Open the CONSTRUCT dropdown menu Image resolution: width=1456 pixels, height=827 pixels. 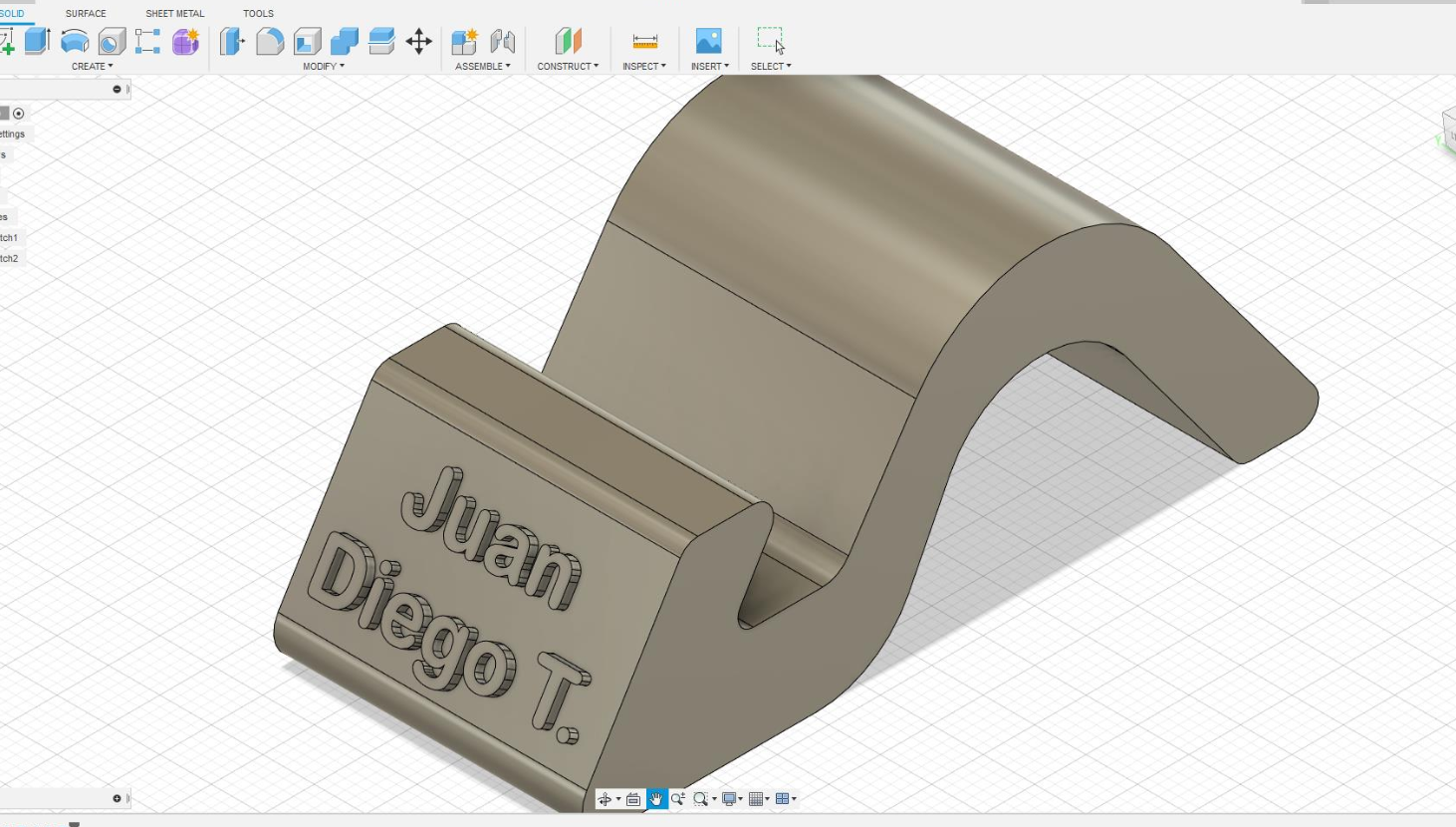[568, 67]
